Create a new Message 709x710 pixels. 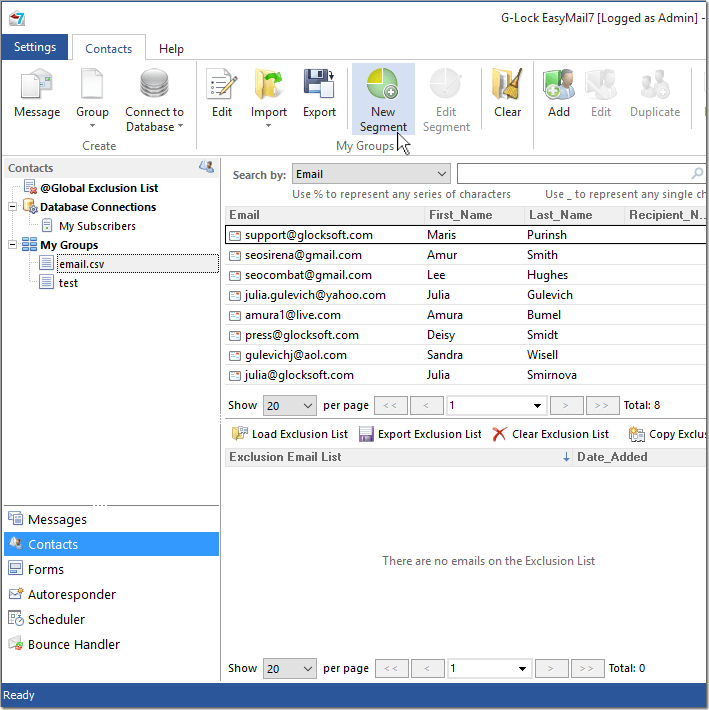37,93
